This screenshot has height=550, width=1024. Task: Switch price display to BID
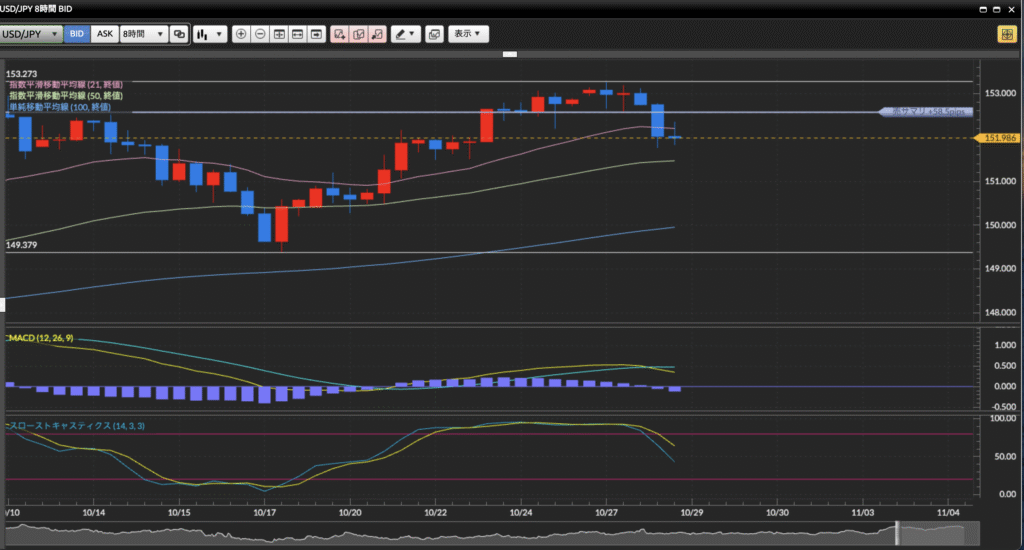77,34
